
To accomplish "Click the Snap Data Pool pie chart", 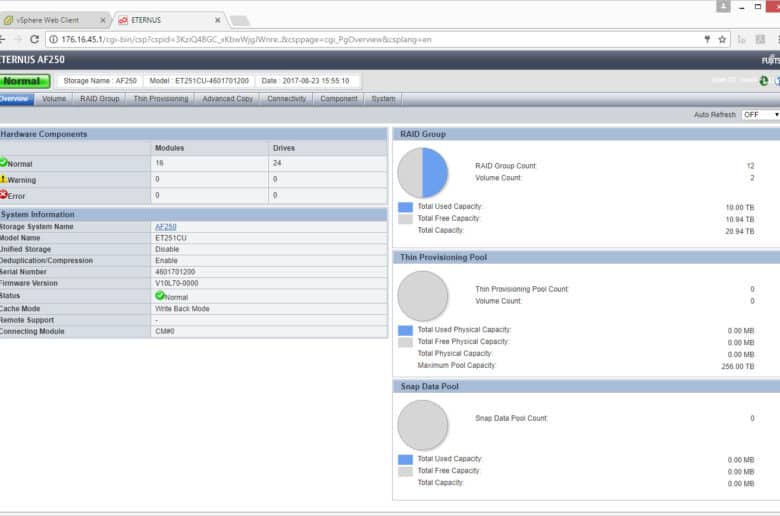I will pyautogui.click(x=423, y=425).
